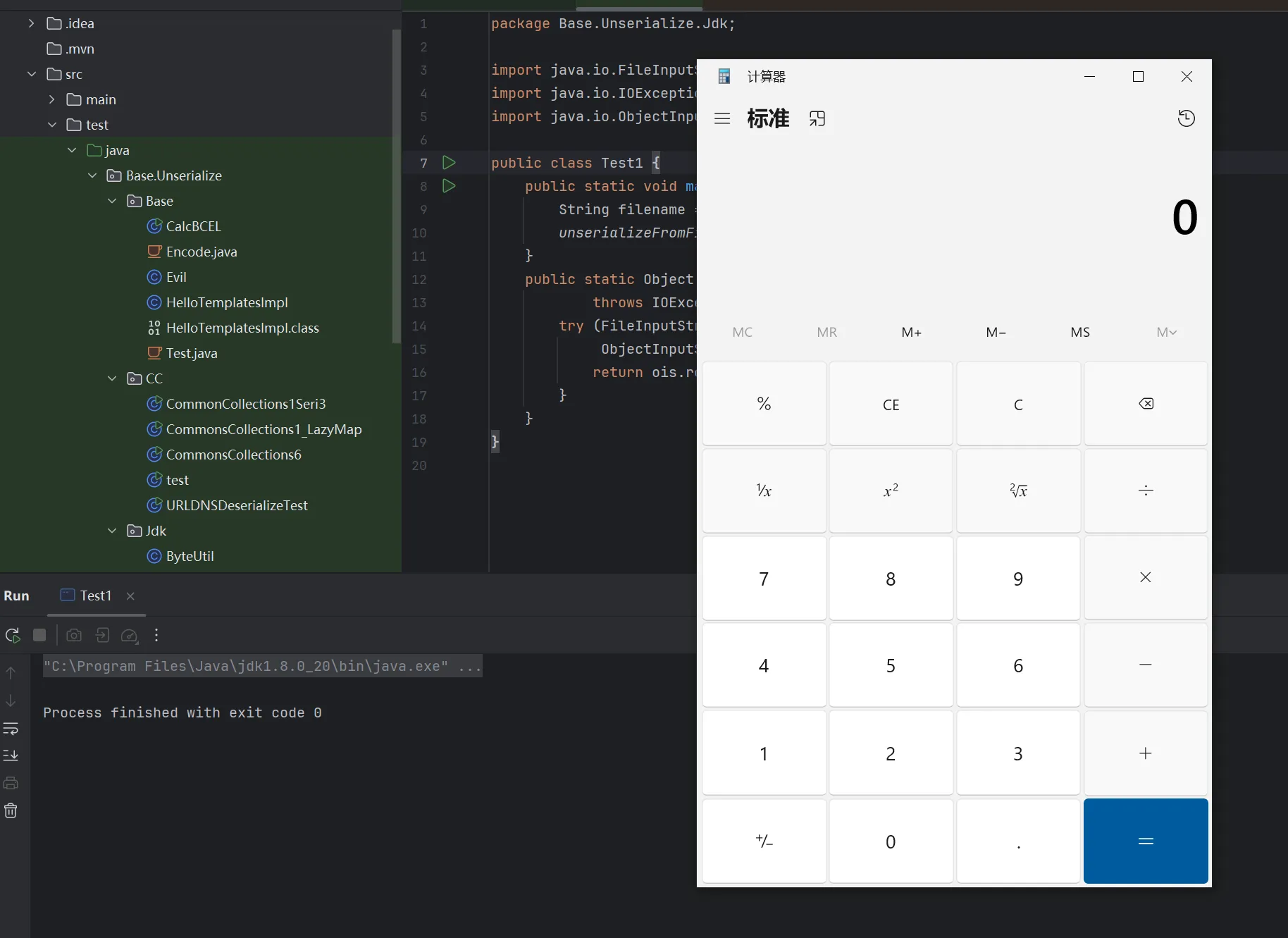This screenshot has height=938, width=1288.
Task: Open calculator navigation hamburger menu
Action: point(722,118)
